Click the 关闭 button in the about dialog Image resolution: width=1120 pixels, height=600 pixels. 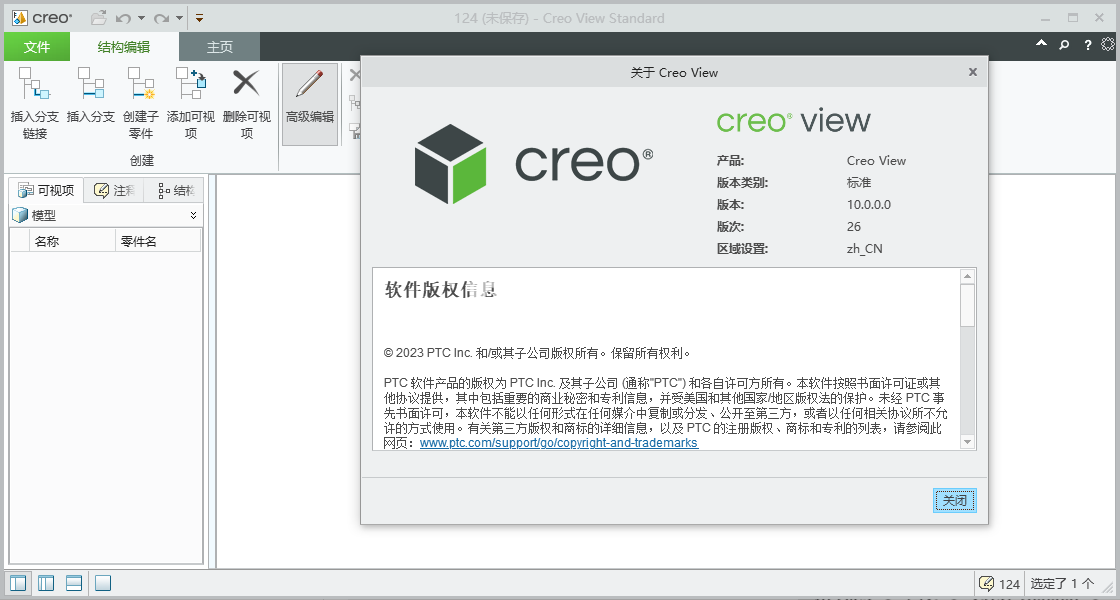coord(954,501)
